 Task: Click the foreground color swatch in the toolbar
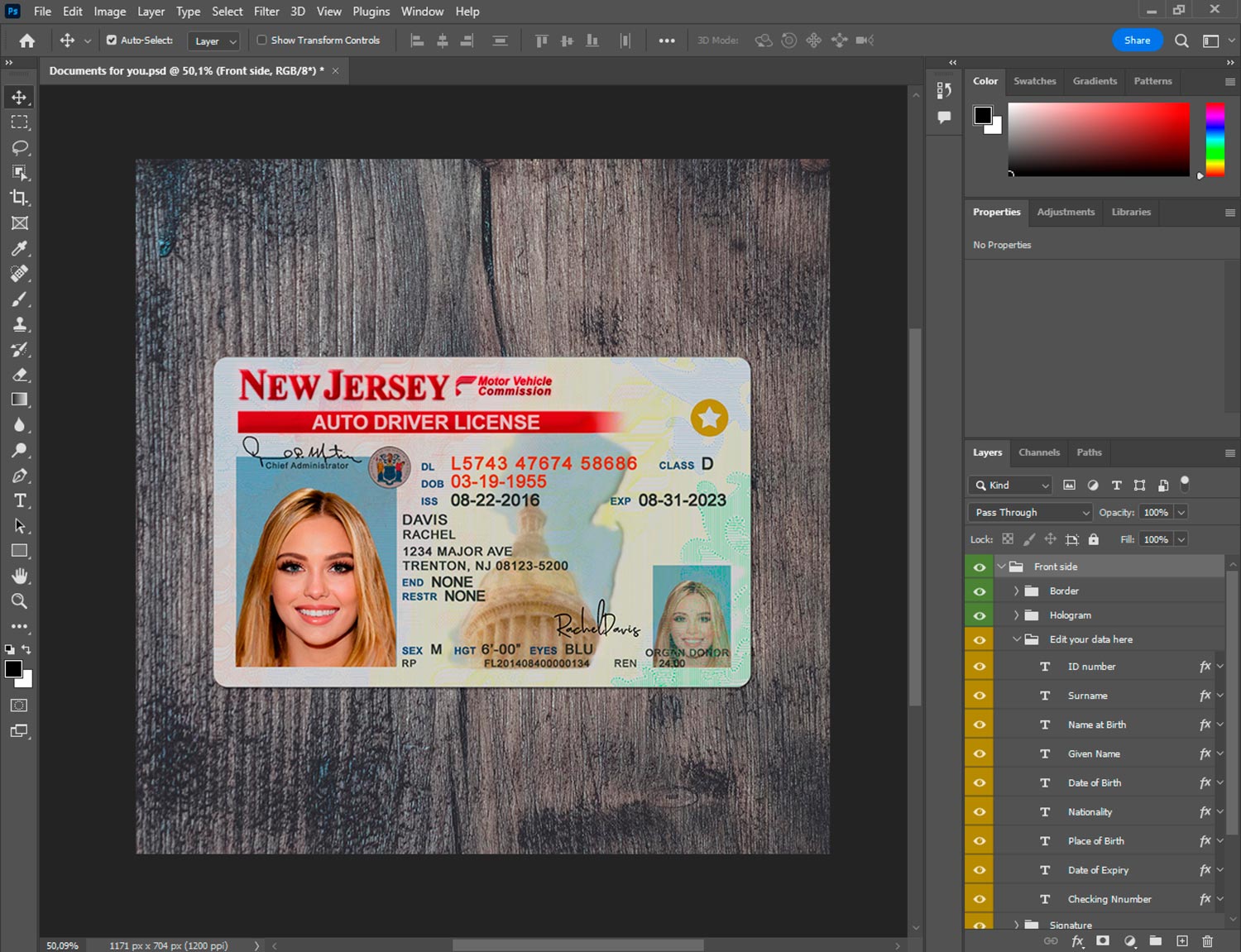pyautogui.click(x=13, y=669)
